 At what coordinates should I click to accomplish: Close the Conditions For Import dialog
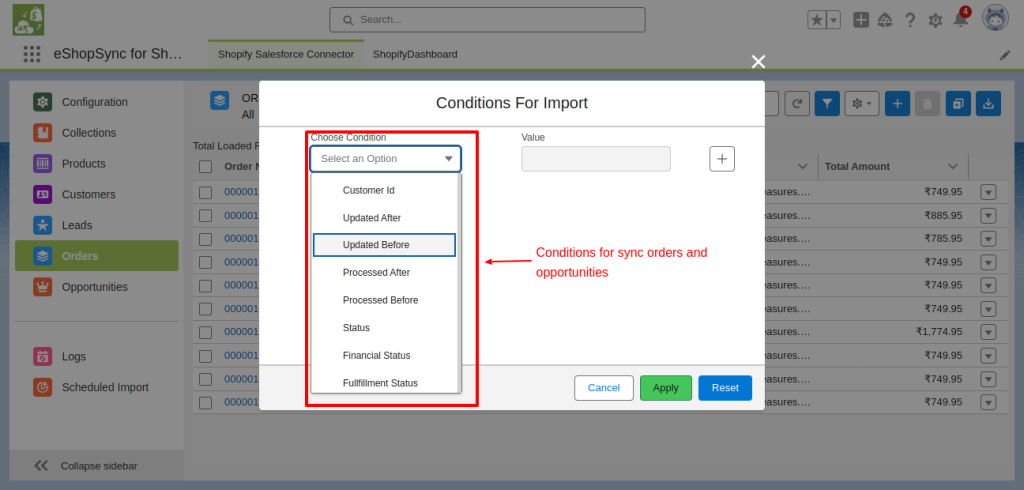[758, 62]
